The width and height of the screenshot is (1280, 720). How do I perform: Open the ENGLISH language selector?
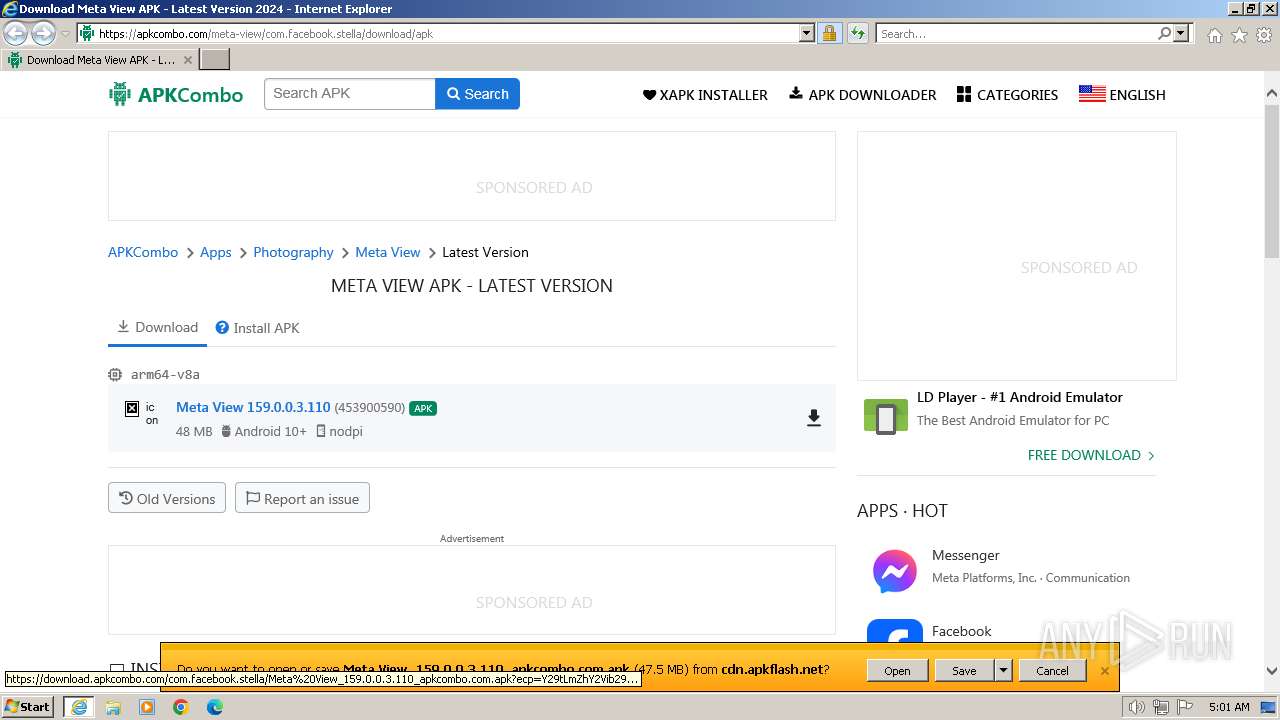(1122, 95)
